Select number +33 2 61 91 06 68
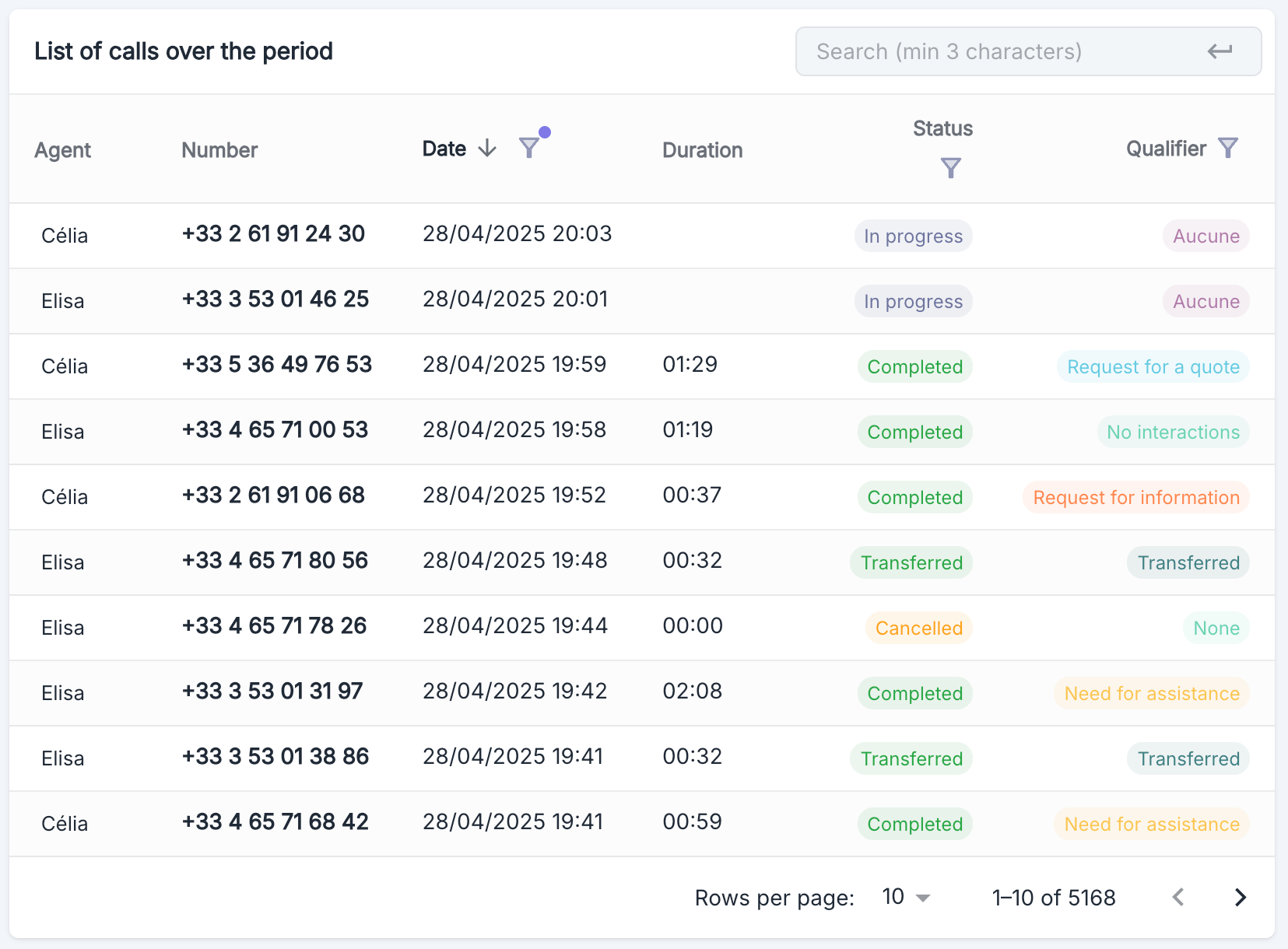Viewport: 1288px width, 949px height. click(273, 495)
